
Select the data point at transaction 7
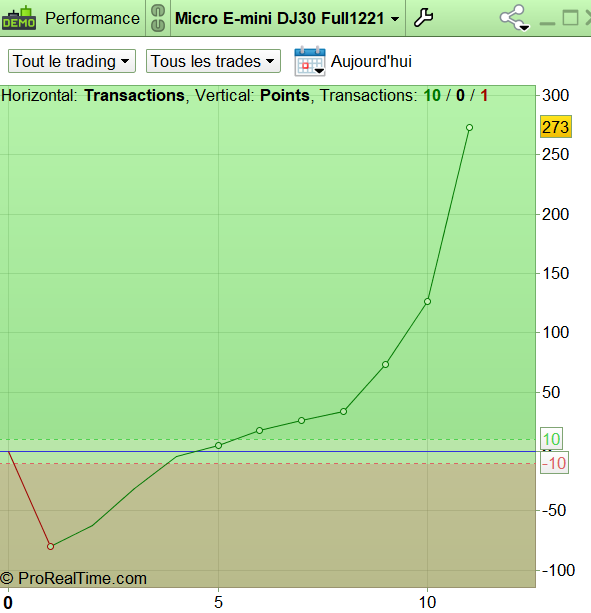pyautogui.click(x=301, y=420)
